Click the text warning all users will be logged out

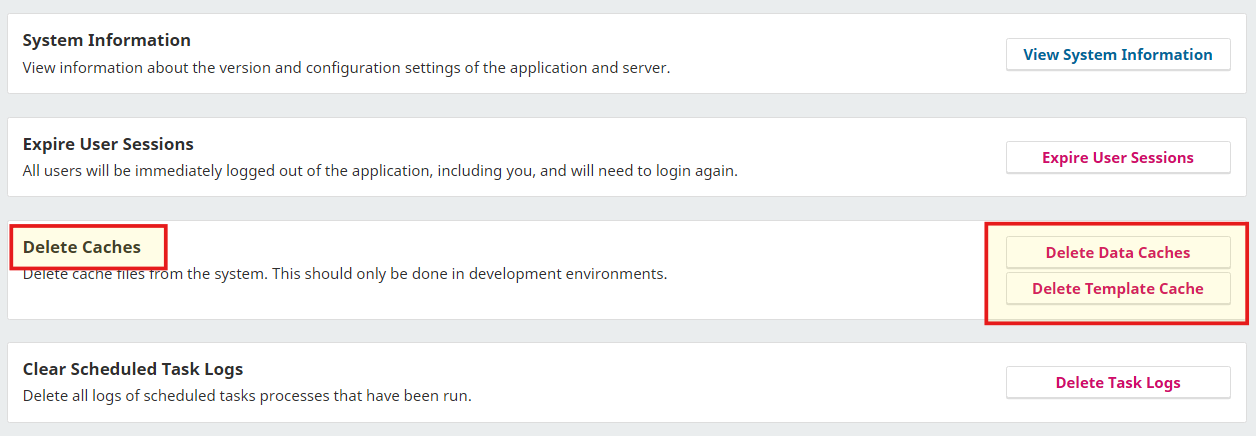[380, 171]
